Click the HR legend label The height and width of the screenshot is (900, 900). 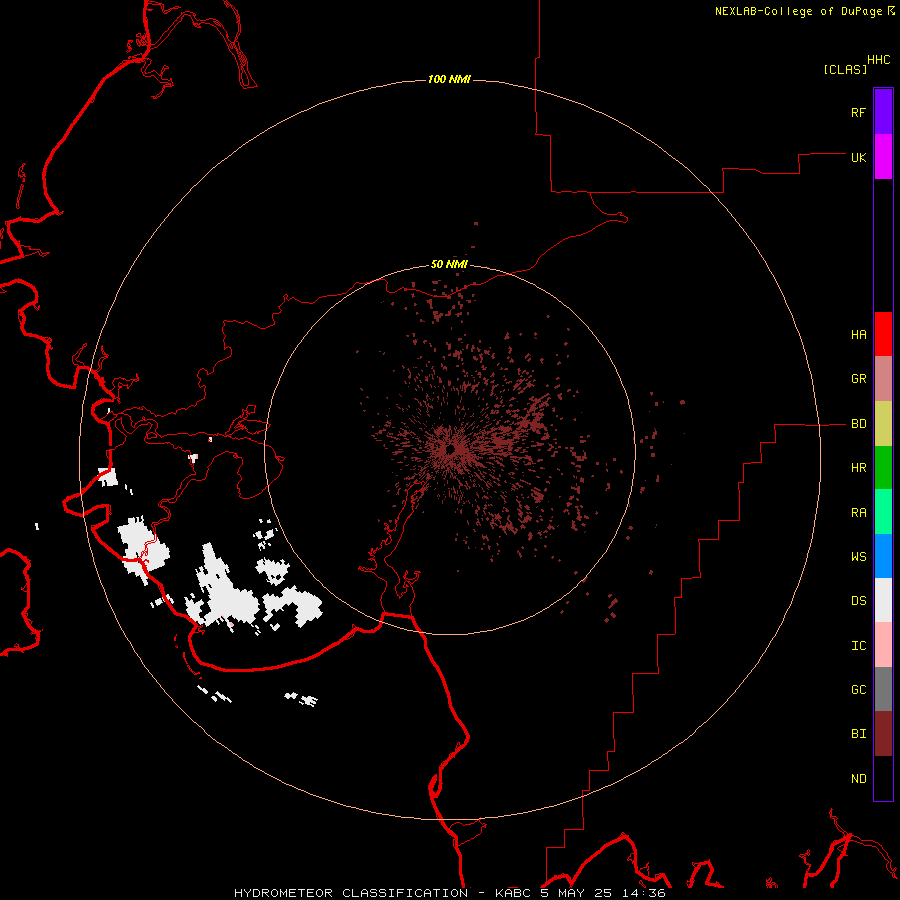tap(858, 468)
